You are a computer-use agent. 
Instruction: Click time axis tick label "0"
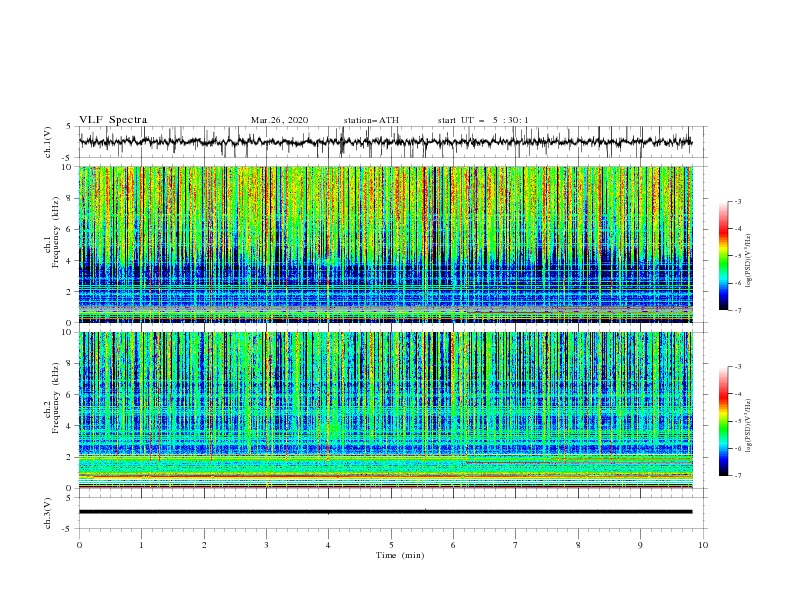pyautogui.click(x=79, y=545)
